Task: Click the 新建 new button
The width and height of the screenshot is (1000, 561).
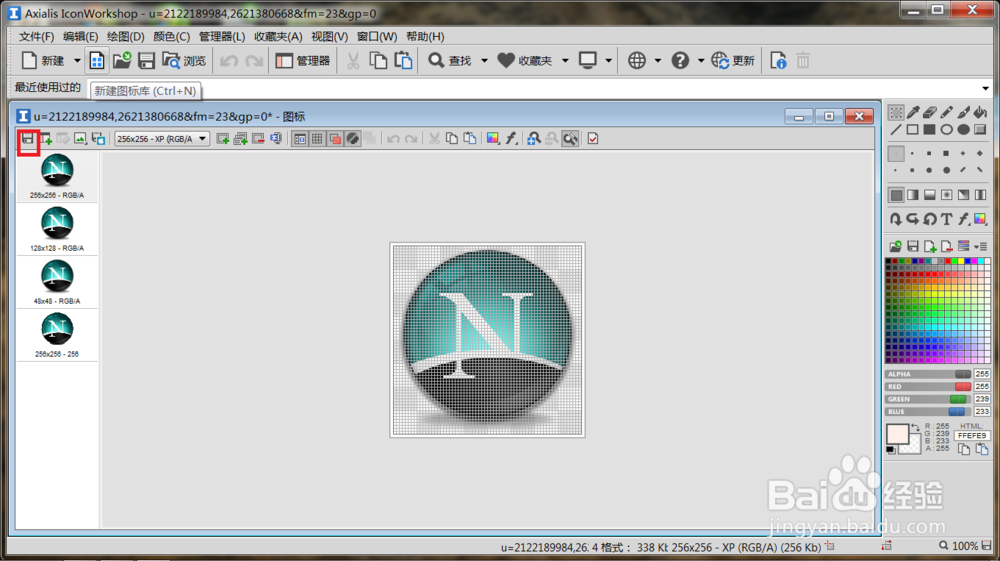Action: point(44,61)
